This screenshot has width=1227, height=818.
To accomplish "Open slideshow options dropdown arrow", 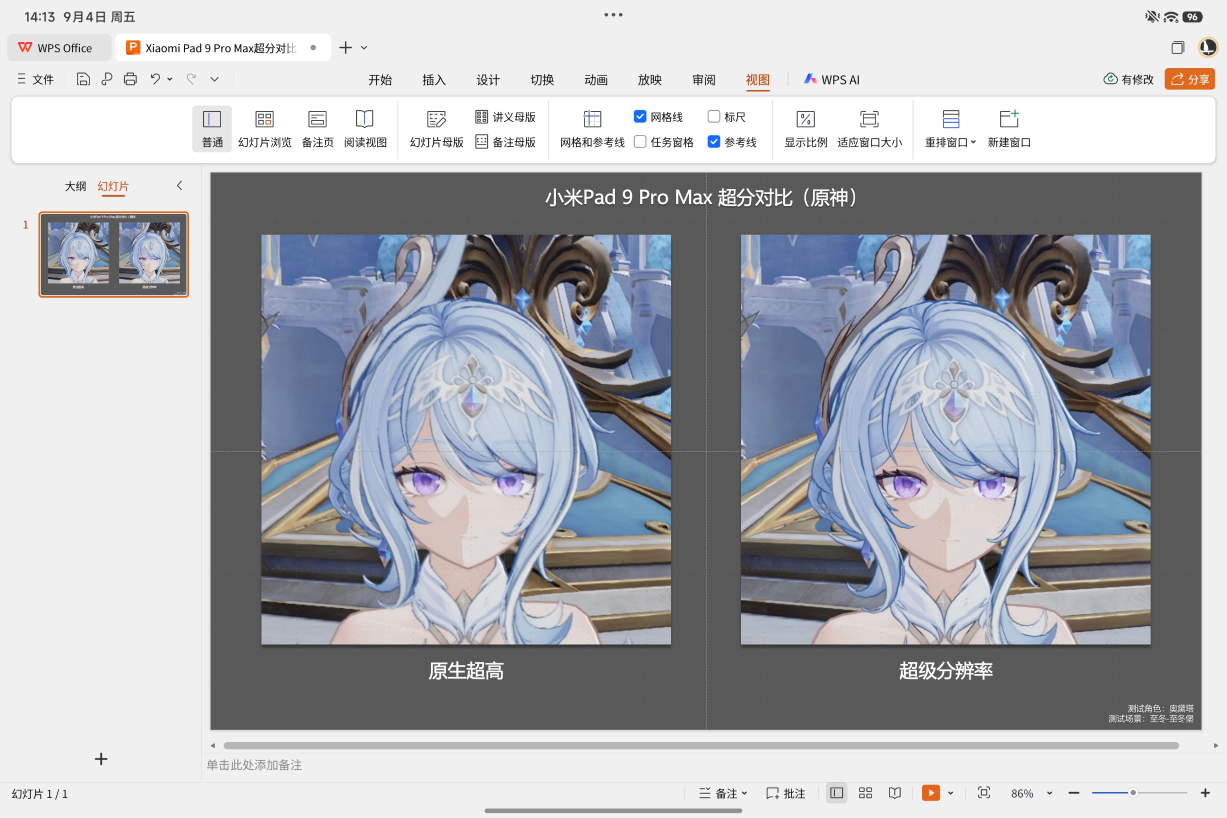I will point(951,793).
